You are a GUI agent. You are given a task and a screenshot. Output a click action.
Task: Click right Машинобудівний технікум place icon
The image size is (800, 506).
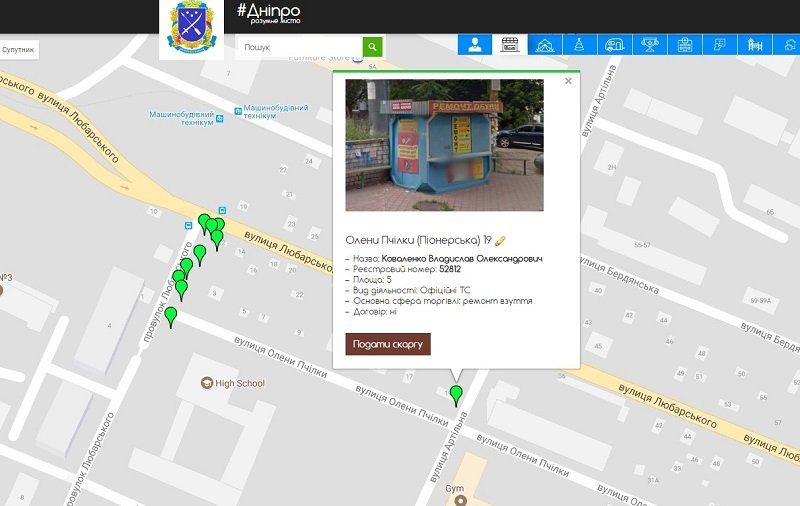(x=238, y=111)
